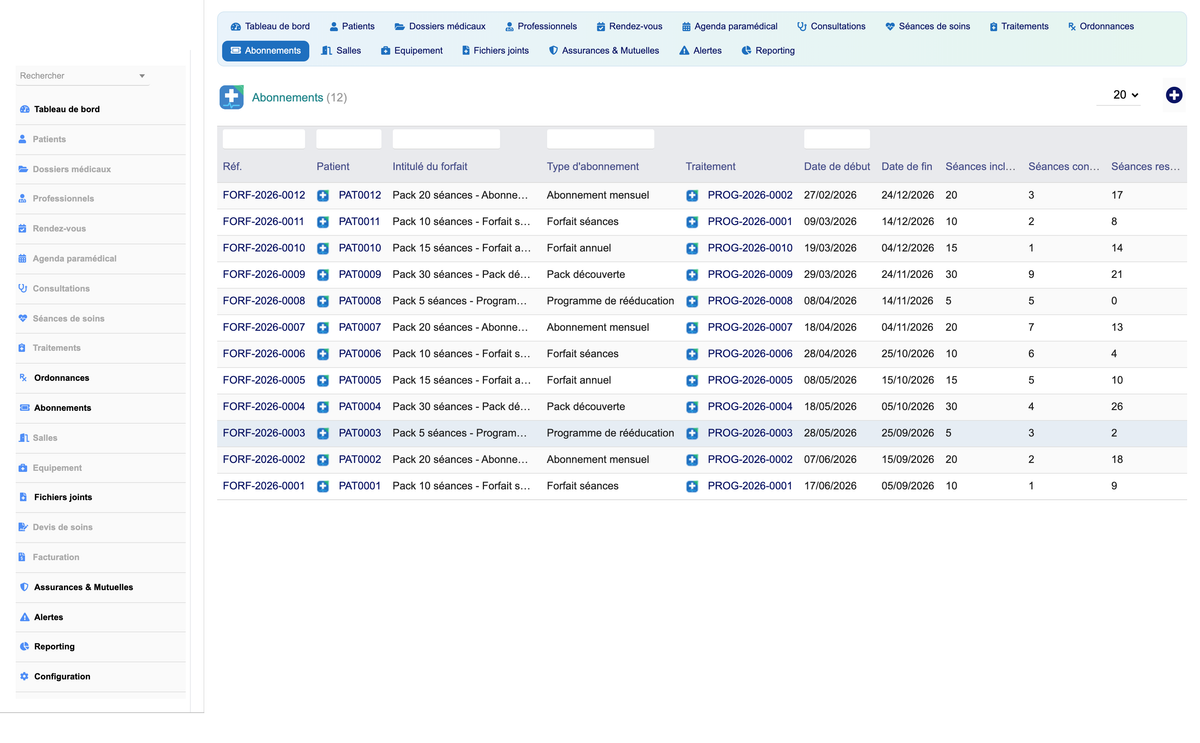
Task: Click the Configuration gear icon in sidebar
Action: (x=24, y=677)
